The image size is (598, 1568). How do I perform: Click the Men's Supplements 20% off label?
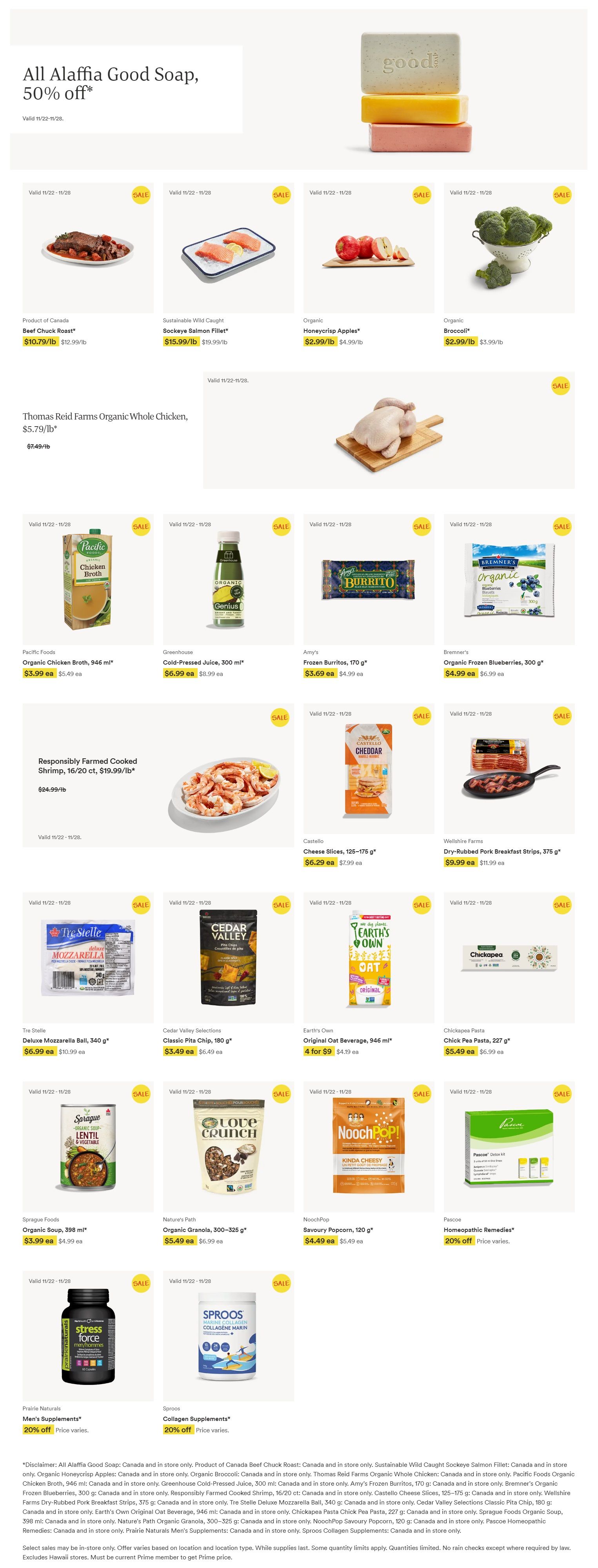pyautogui.click(x=38, y=1429)
